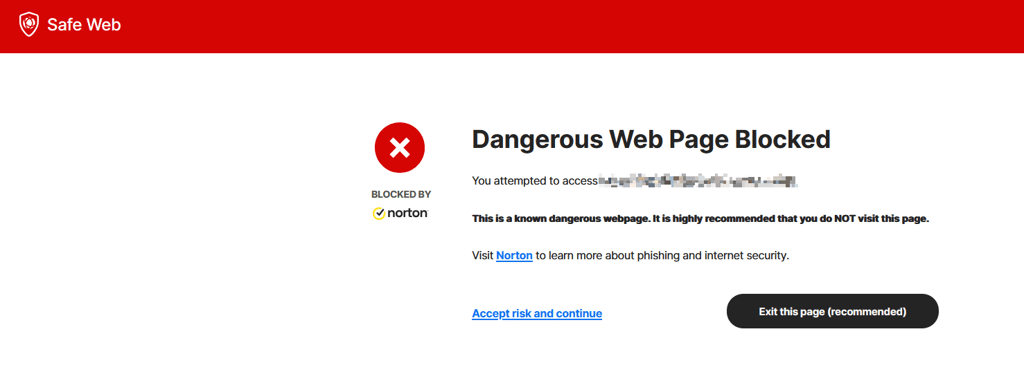
Task: Click the red blocked X circle icon
Action: 400,148
